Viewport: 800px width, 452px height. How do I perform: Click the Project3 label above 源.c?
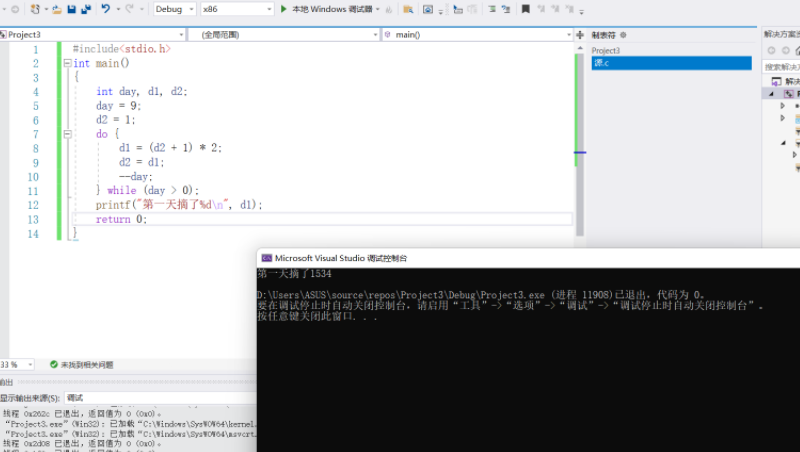click(x=606, y=51)
